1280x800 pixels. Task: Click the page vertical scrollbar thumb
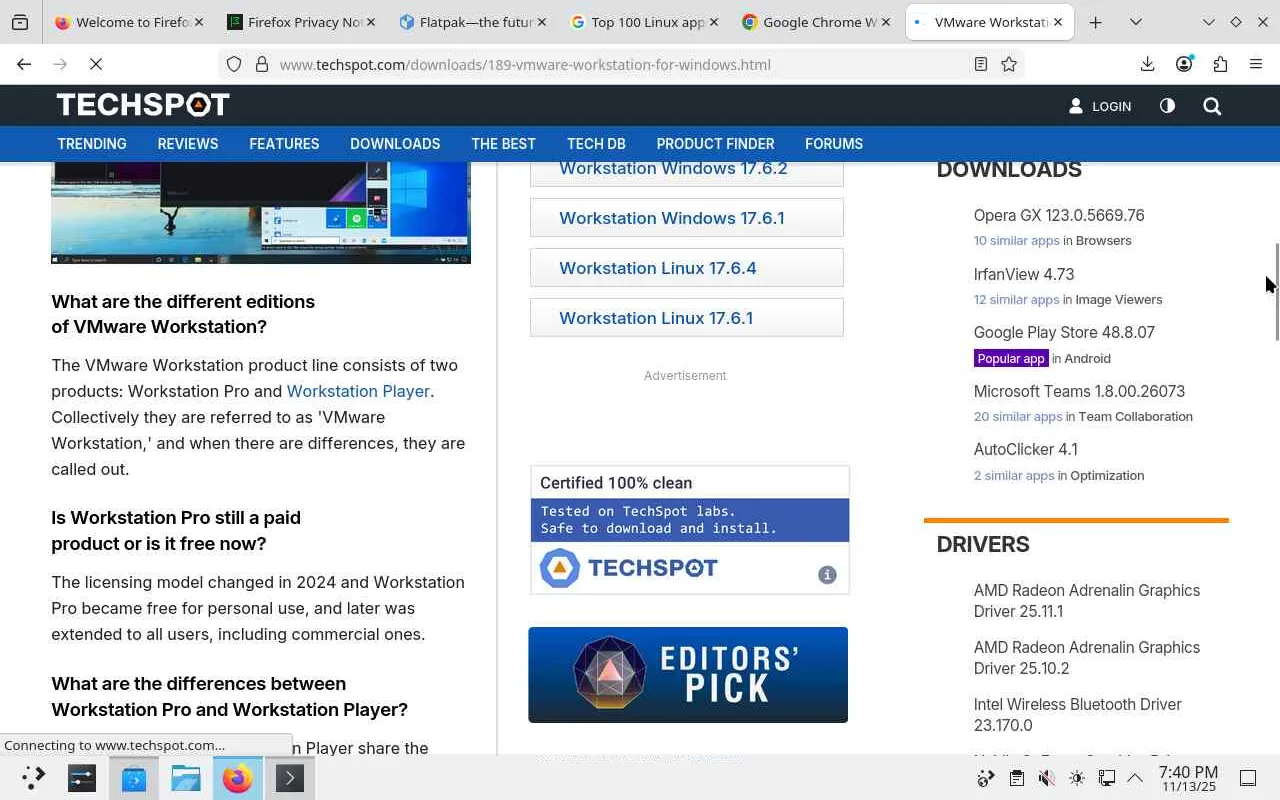[1276, 292]
